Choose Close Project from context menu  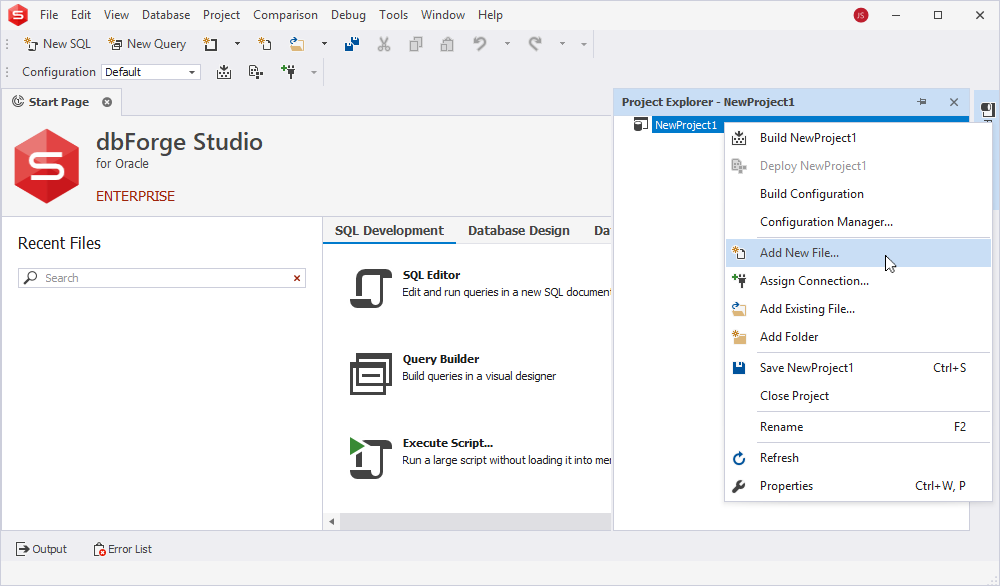tap(858, 396)
